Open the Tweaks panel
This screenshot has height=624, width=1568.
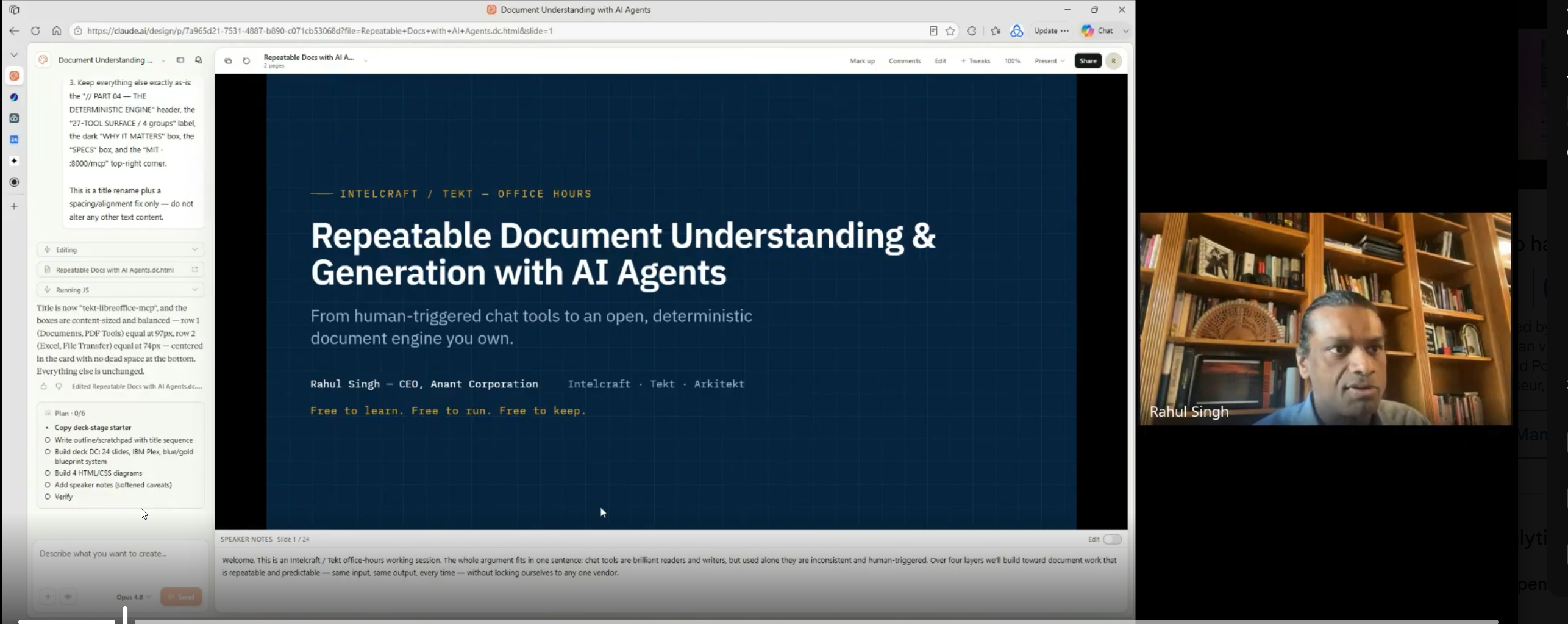tap(975, 61)
